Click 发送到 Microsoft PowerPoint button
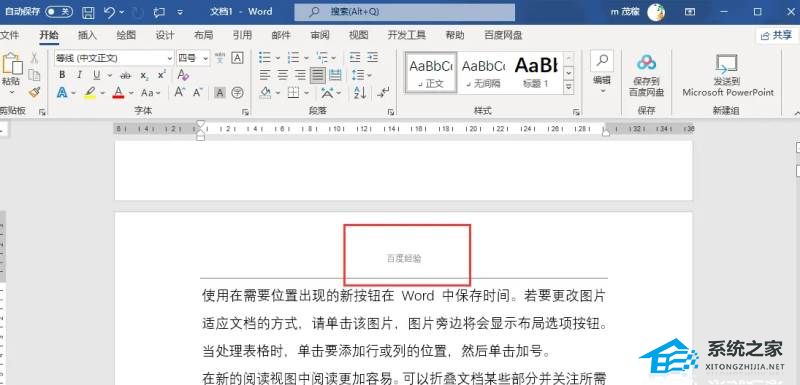 click(728, 75)
